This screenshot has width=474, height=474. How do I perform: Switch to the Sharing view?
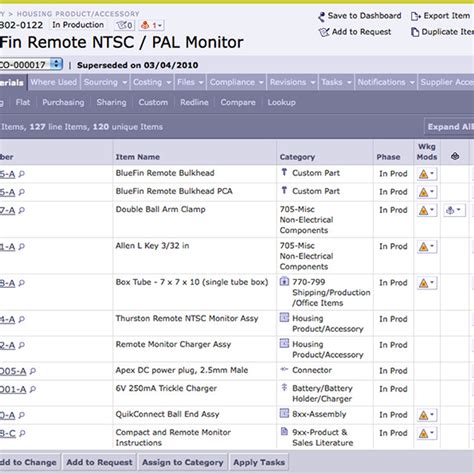(x=111, y=102)
